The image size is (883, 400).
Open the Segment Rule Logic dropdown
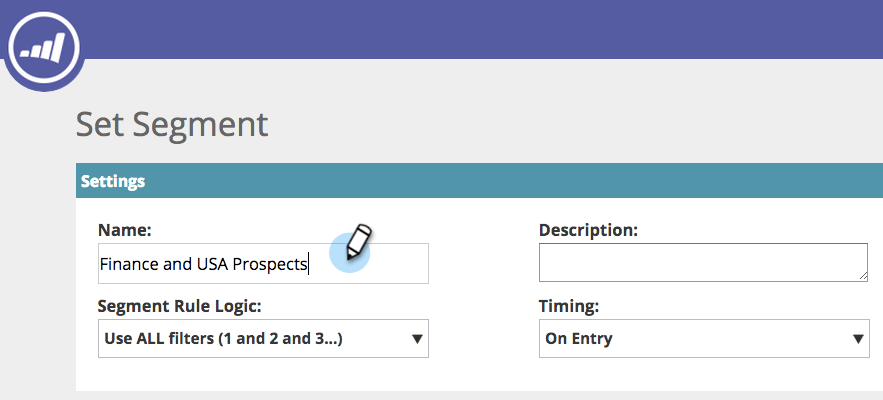pyautogui.click(x=263, y=339)
